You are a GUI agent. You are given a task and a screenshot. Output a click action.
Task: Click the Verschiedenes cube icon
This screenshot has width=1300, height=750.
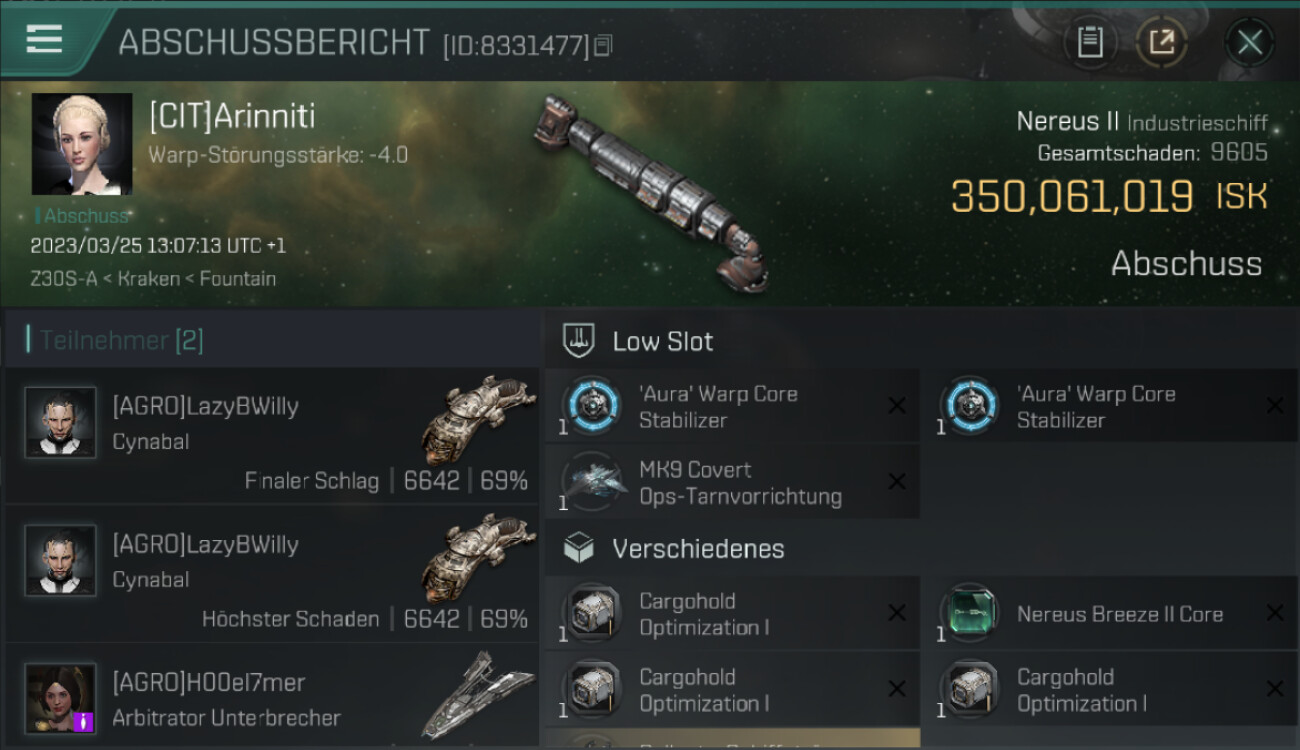(x=580, y=548)
